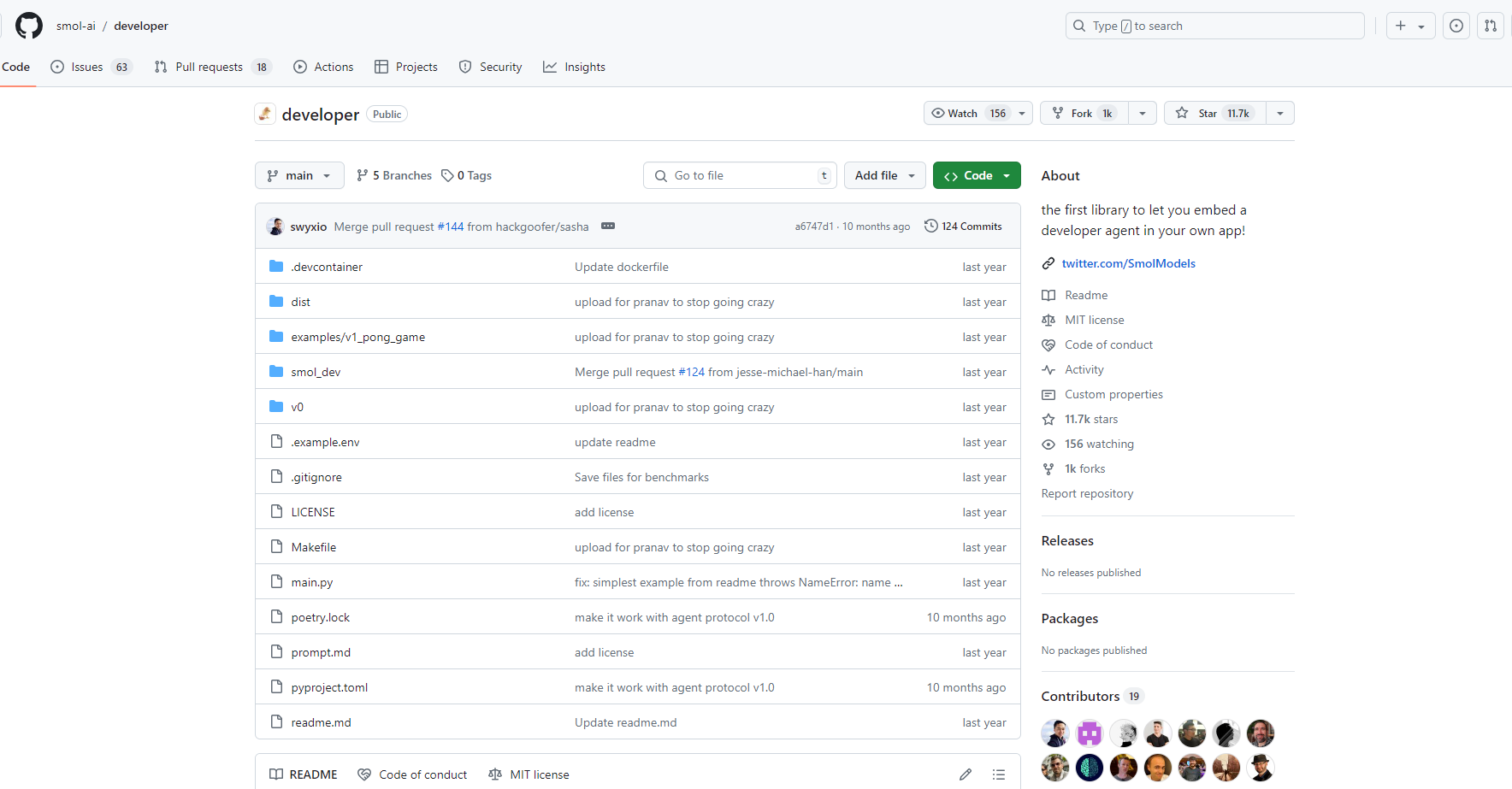Screen dimensions: 1512x789
Task: Expand the green Code dropdown
Action: coord(977,175)
